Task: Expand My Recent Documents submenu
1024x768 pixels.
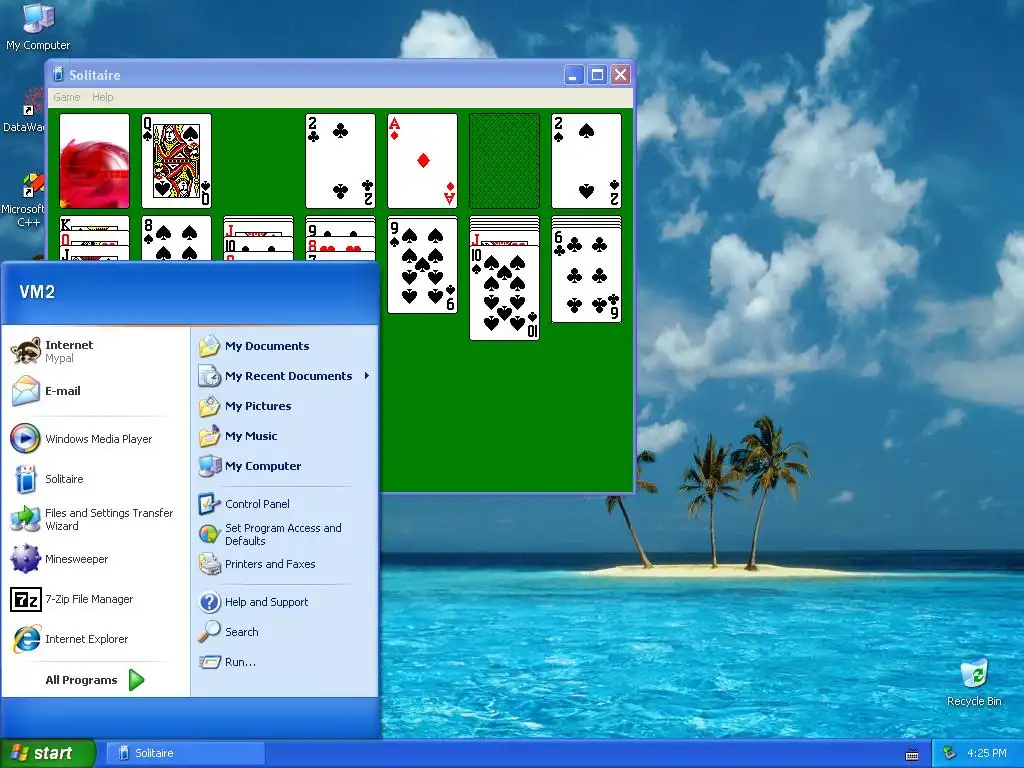Action: click(x=285, y=376)
